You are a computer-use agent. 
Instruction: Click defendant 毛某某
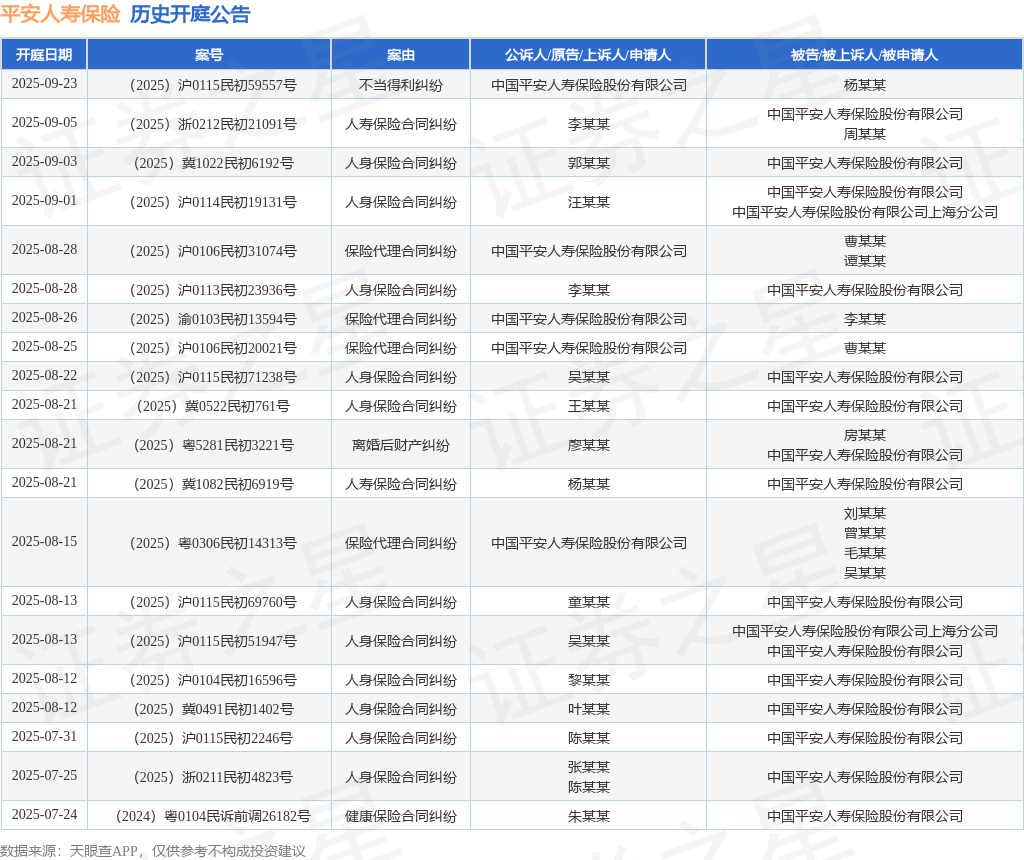(865, 553)
